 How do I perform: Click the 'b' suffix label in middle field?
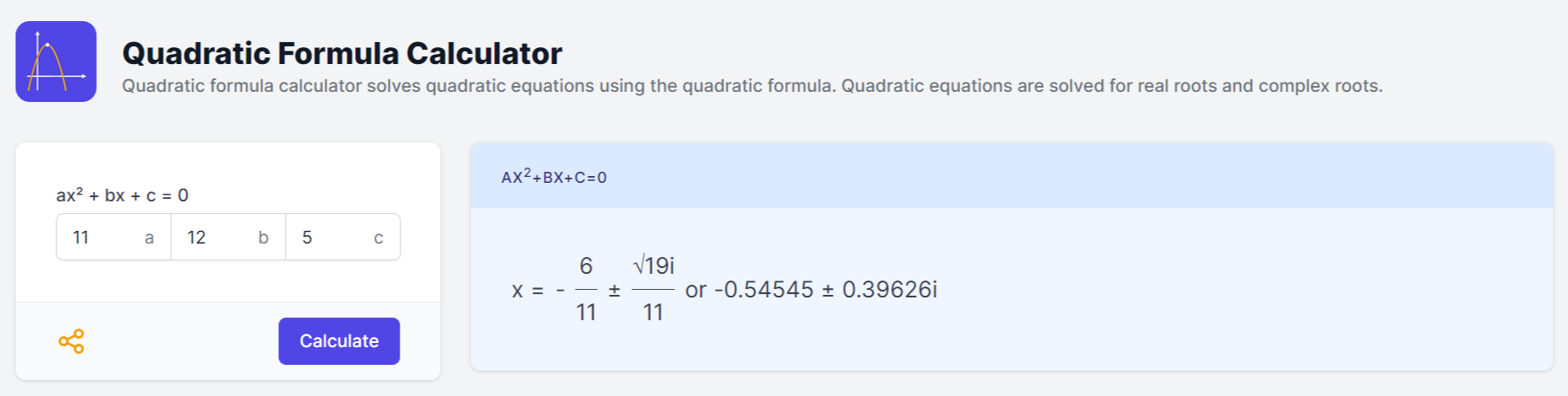tap(263, 238)
